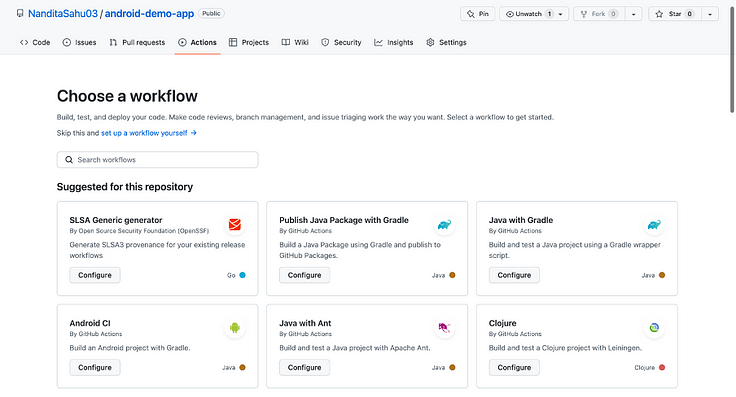
Task: Click the SLSA Generic generator logo icon
Action: [x=235, y=225]
